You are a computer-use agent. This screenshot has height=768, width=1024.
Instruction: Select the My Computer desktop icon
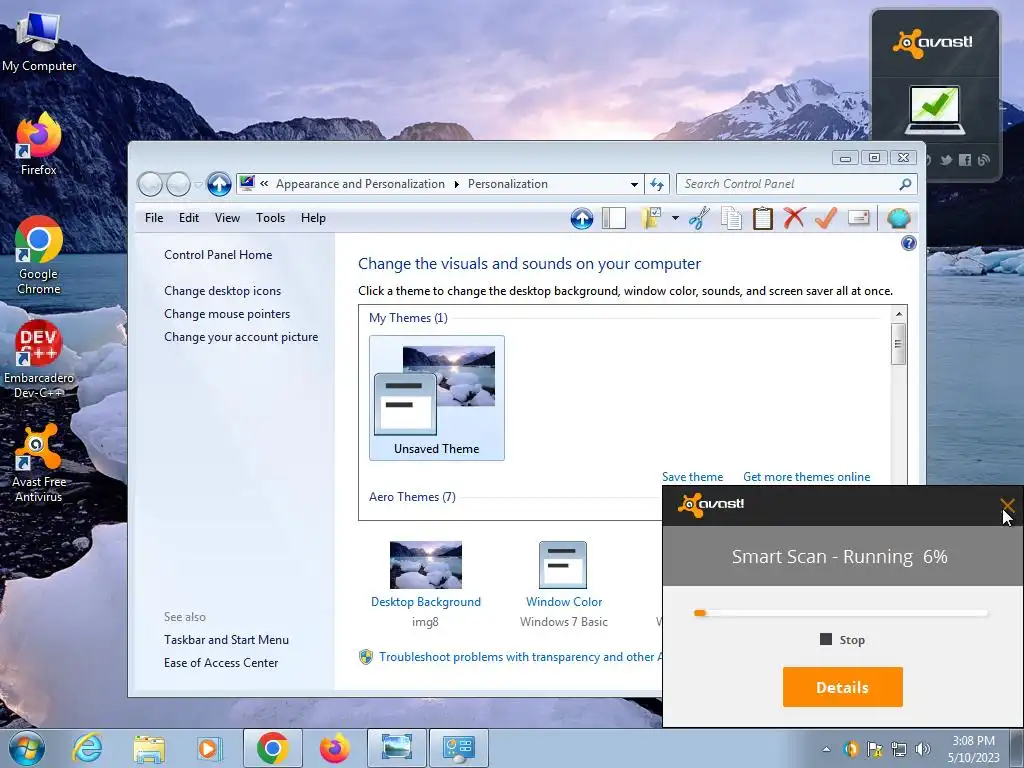tap(39, 40)
